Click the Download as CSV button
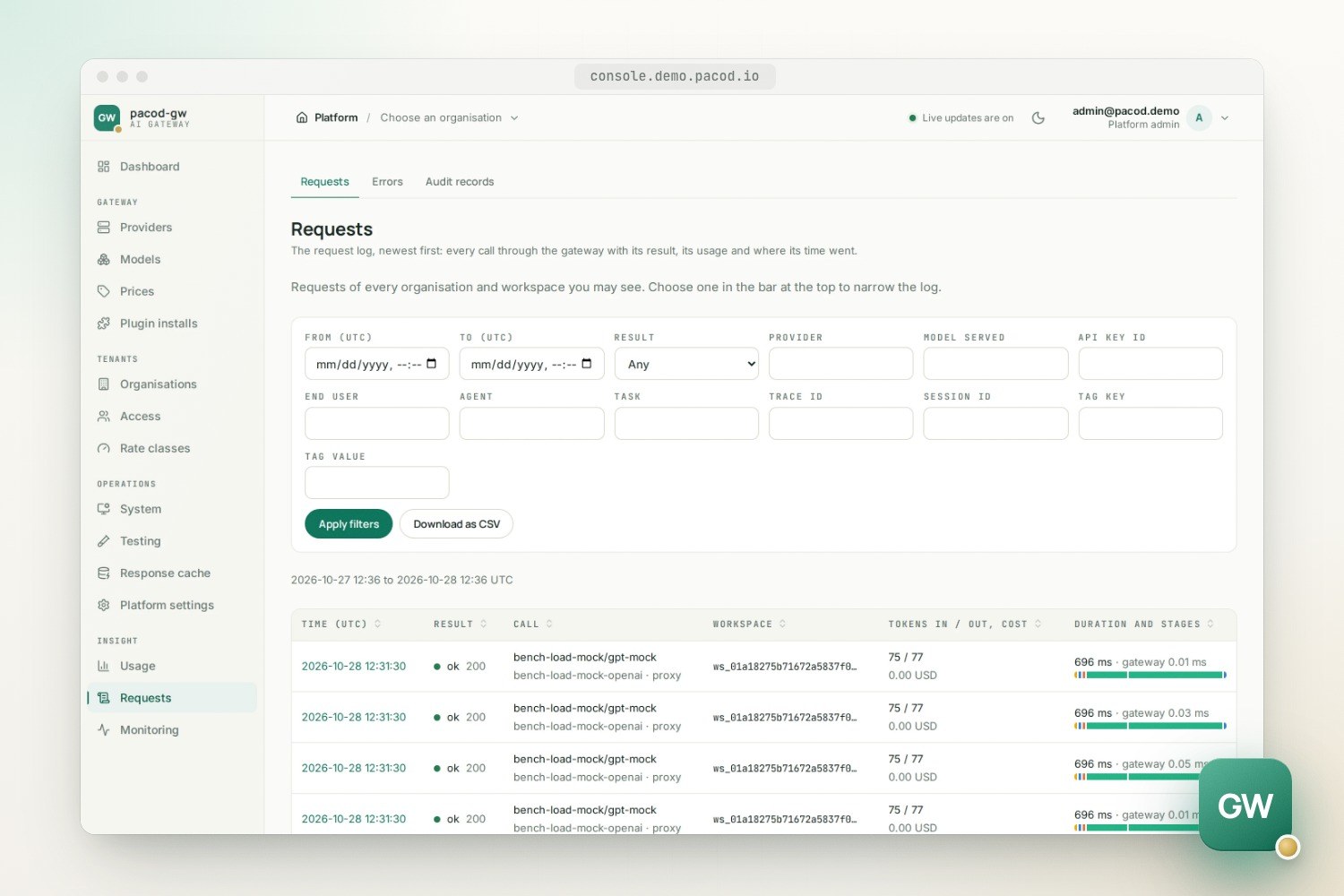This screenshot has width=1344, height=896. [456, 524]
